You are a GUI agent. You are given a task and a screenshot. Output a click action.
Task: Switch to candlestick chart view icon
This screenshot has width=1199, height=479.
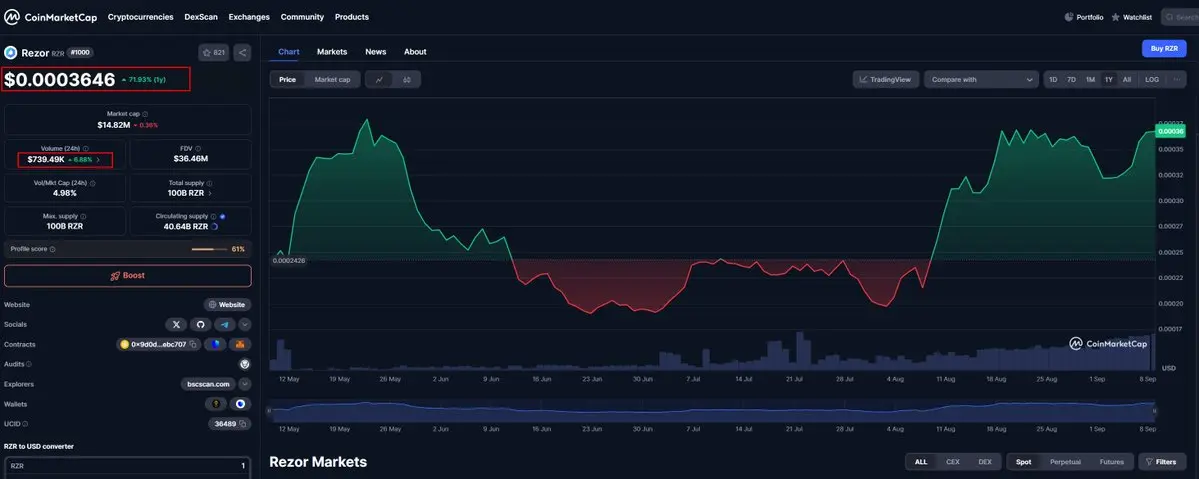407,80
